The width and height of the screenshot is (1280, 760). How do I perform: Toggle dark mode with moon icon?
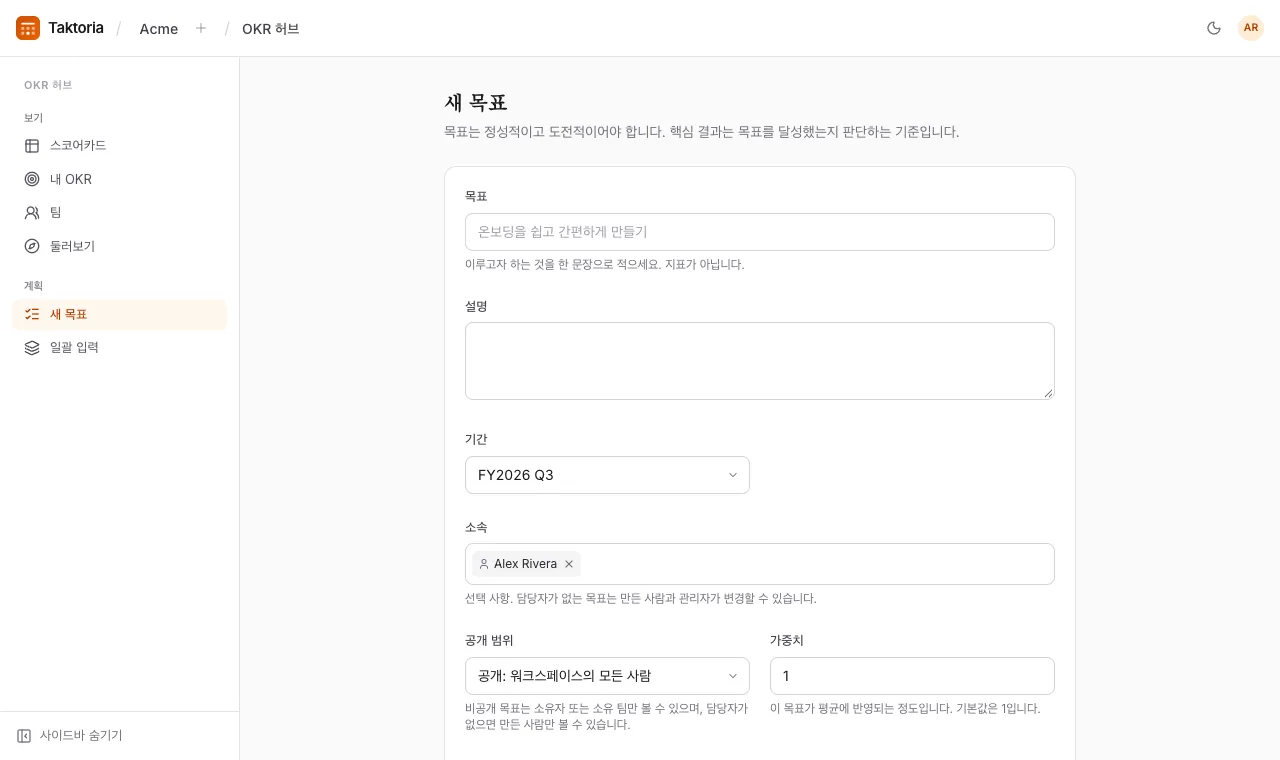point(1214,28)
